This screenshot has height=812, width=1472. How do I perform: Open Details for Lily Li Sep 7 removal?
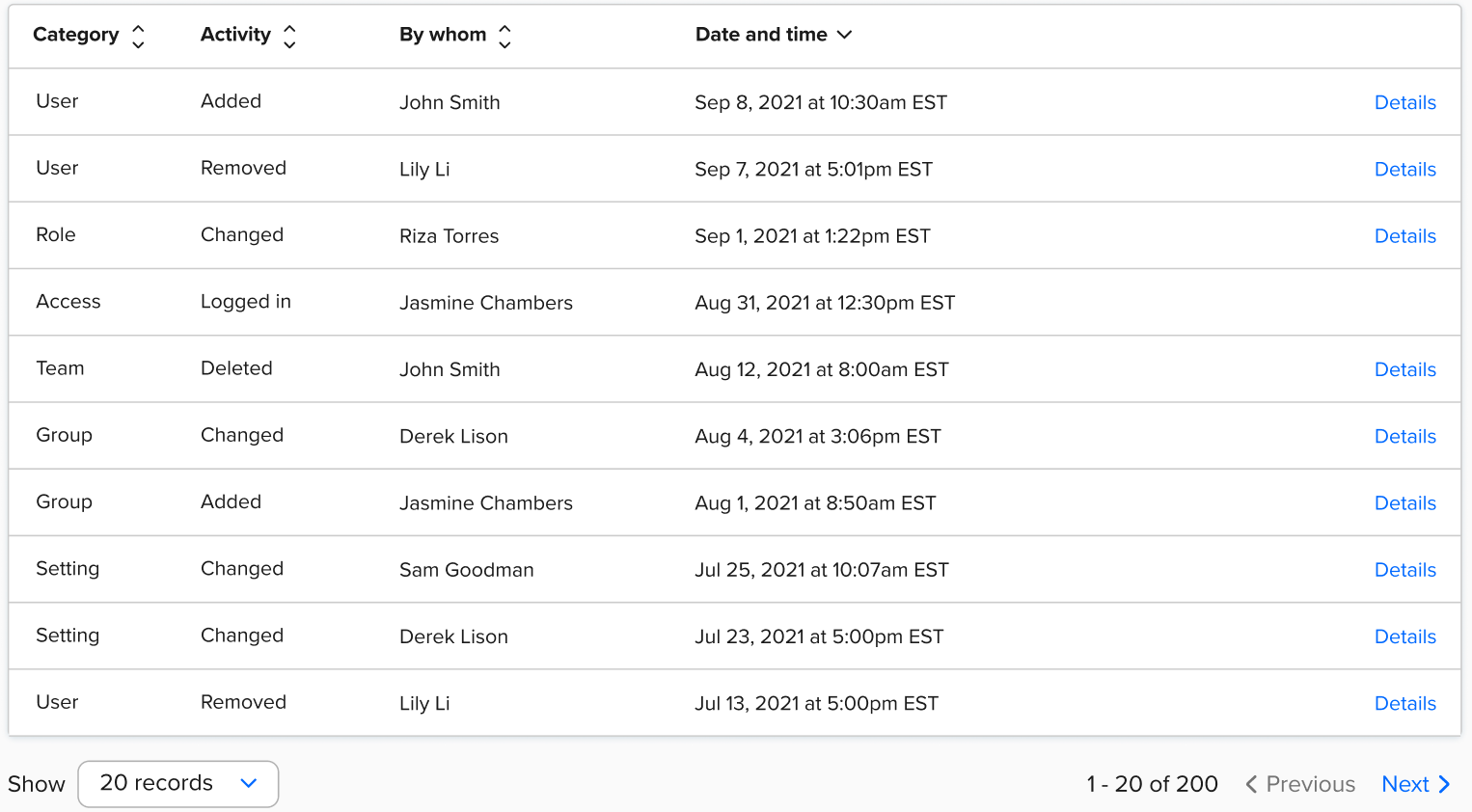(x=1405, y=169)
